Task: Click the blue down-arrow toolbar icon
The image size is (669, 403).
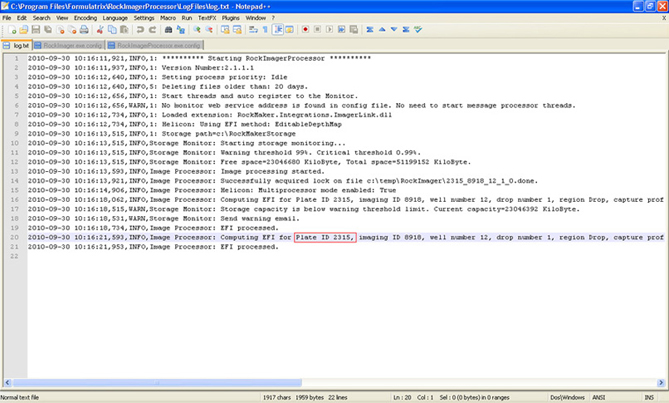Action: click(394, 29)
